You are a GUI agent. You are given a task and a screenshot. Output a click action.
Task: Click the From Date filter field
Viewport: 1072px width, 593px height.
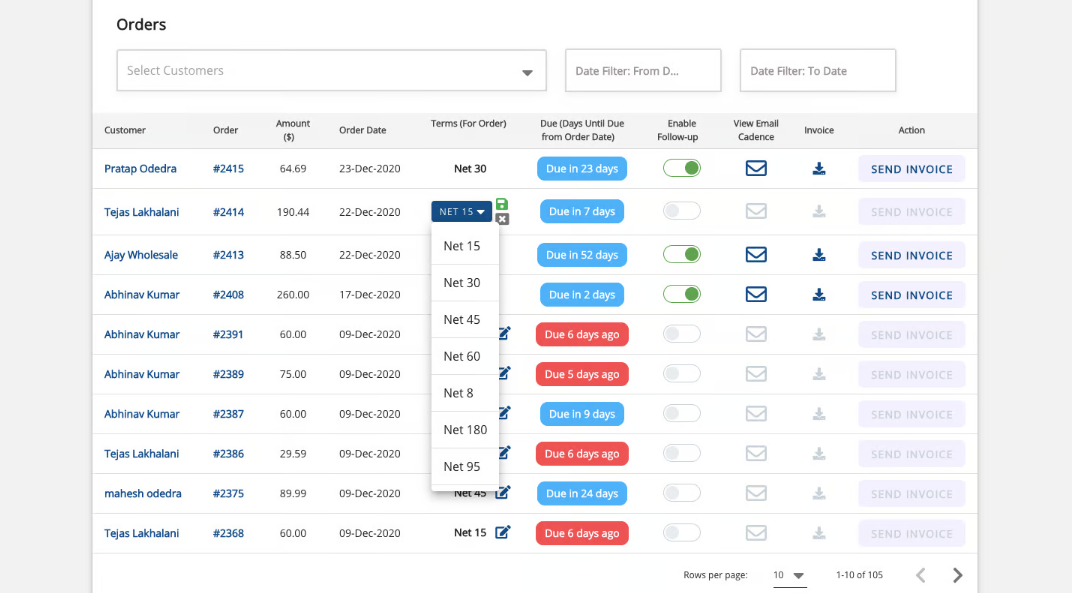[x=642, y=71]
